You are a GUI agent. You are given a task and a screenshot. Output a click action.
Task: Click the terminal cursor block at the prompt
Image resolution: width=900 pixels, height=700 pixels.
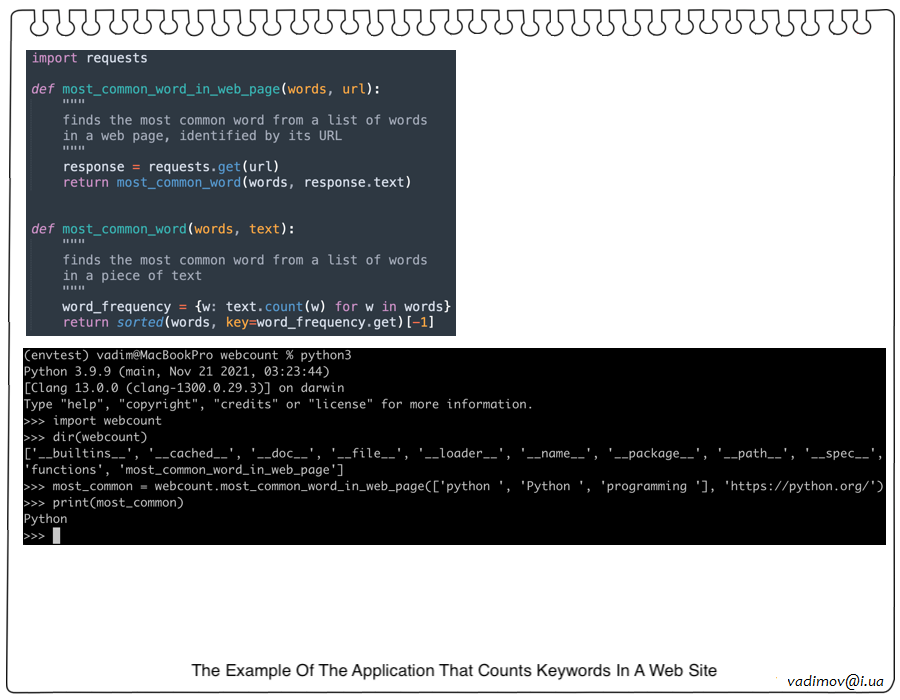57,536
